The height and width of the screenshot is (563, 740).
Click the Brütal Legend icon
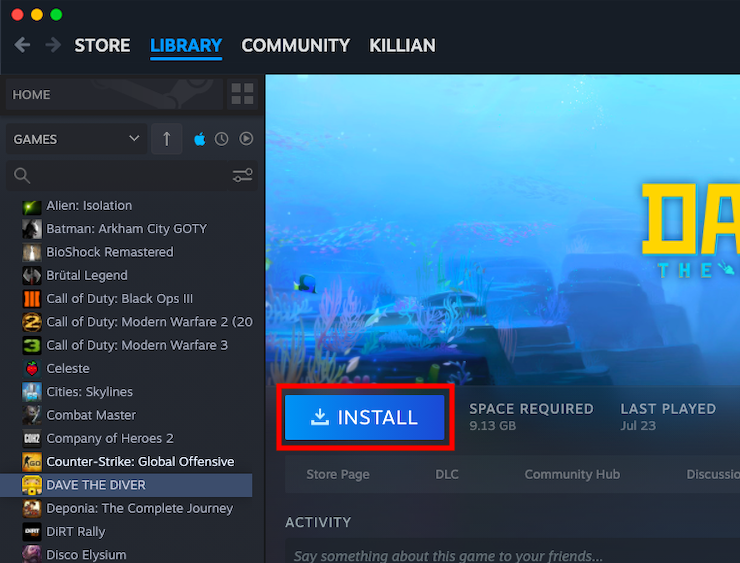[x=32, y=275]
